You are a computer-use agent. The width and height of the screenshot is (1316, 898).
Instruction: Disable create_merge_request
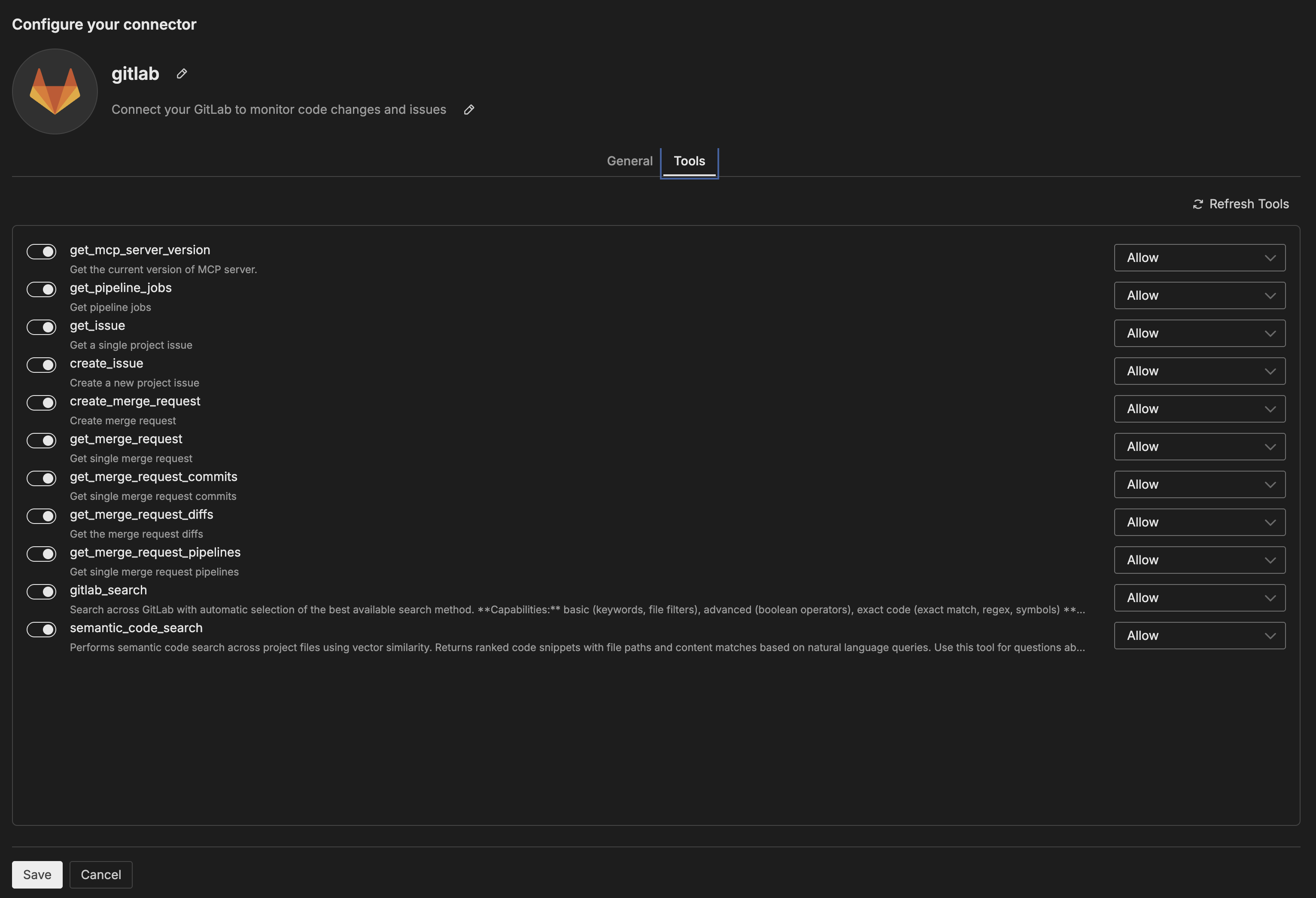(41, 403)
